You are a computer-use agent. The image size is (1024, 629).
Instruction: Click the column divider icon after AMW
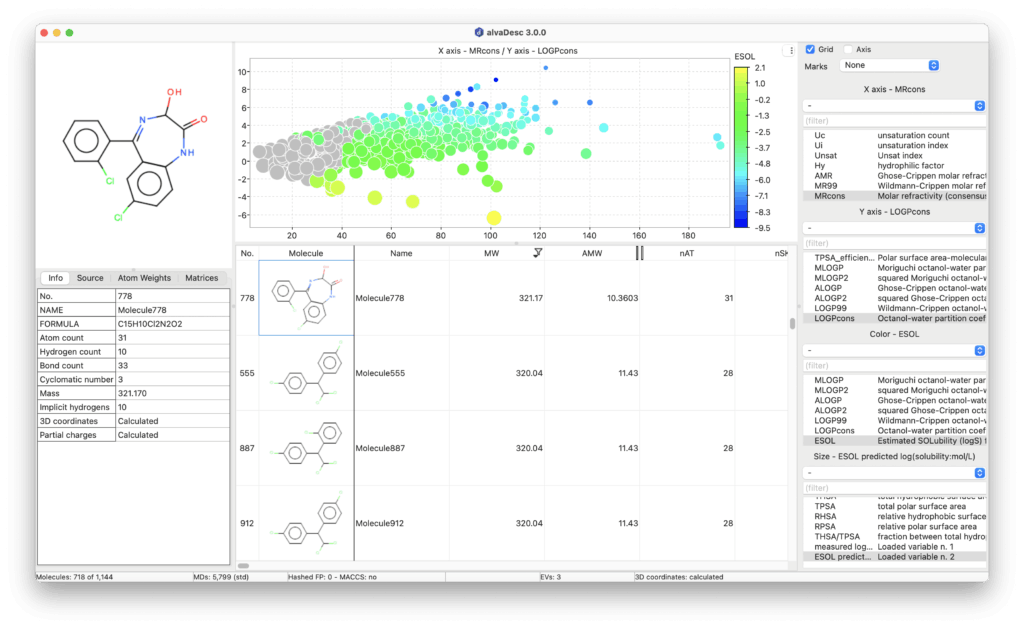pyautogui.click(x=640, y=254)
